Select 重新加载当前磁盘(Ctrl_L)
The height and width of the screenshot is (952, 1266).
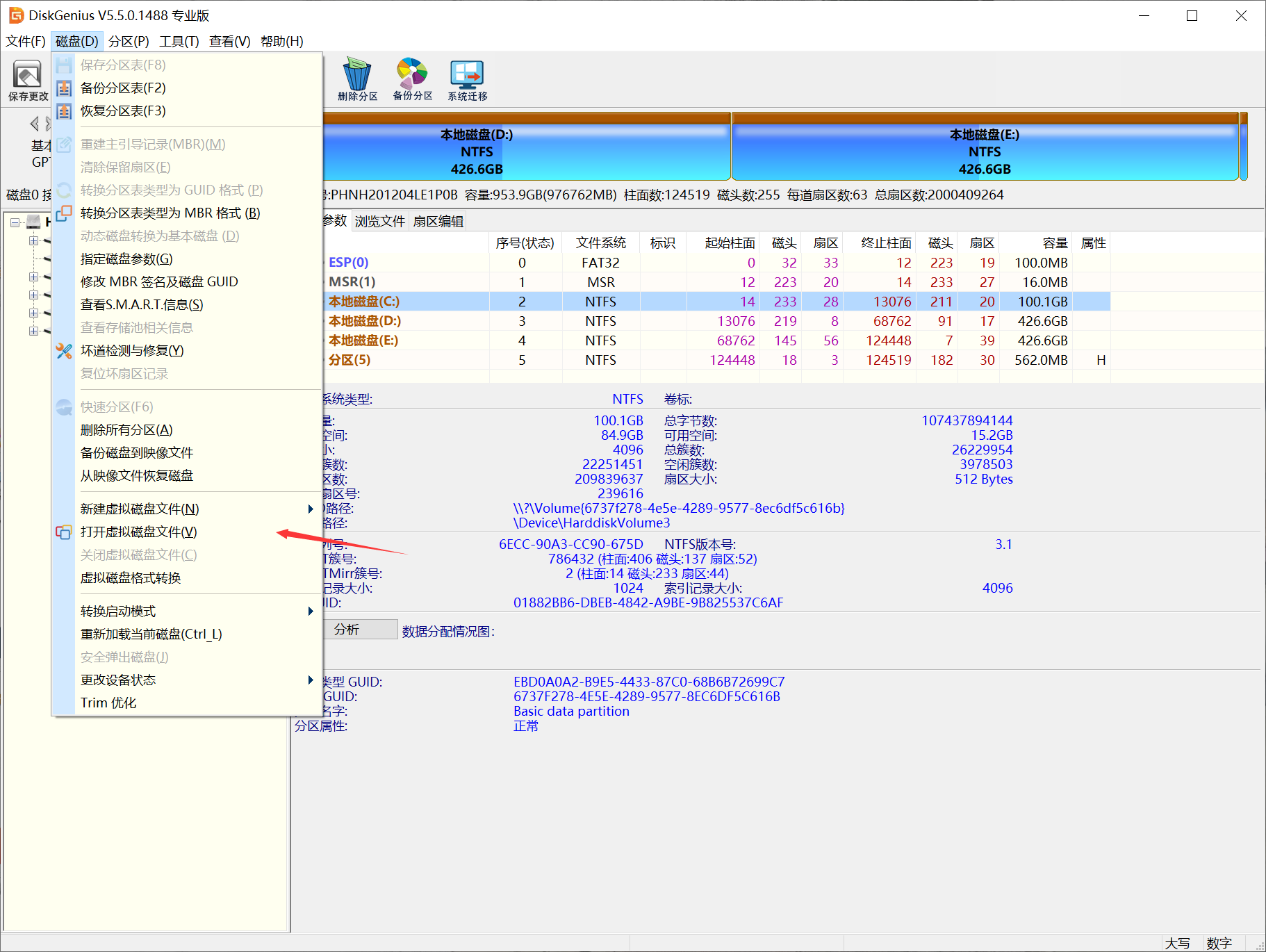188,634
